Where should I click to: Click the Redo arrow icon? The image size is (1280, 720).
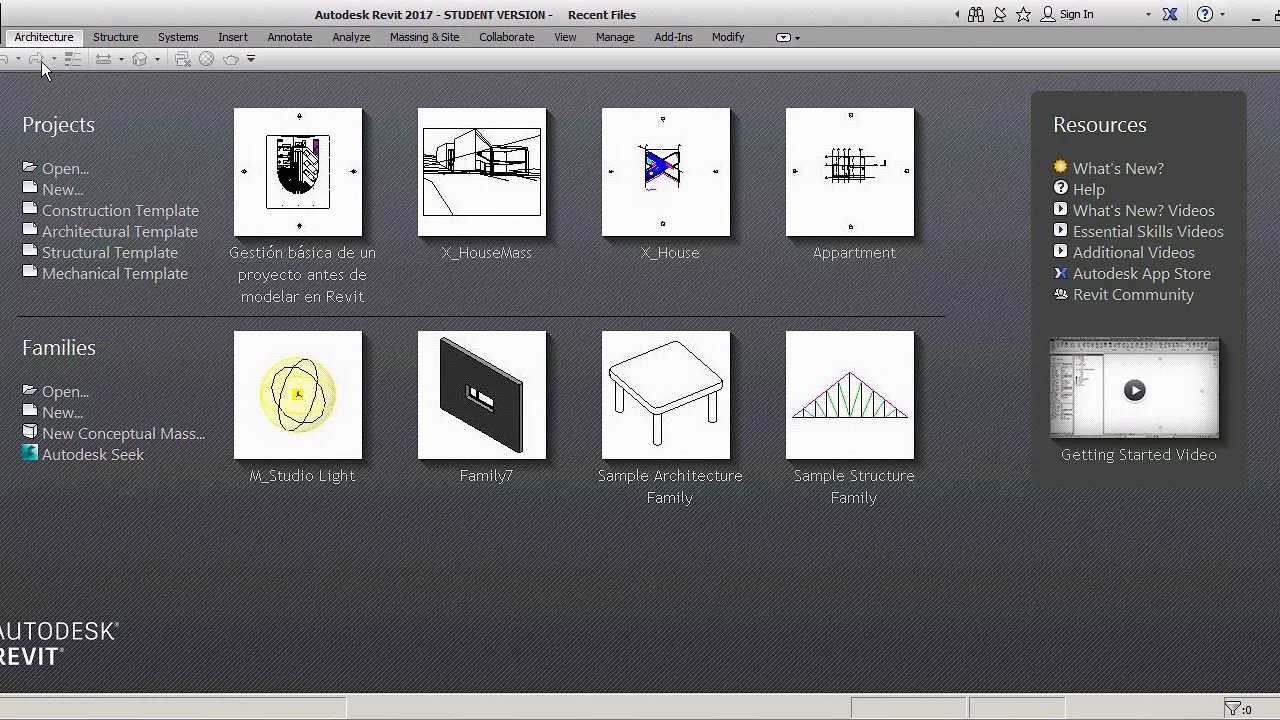36,59
